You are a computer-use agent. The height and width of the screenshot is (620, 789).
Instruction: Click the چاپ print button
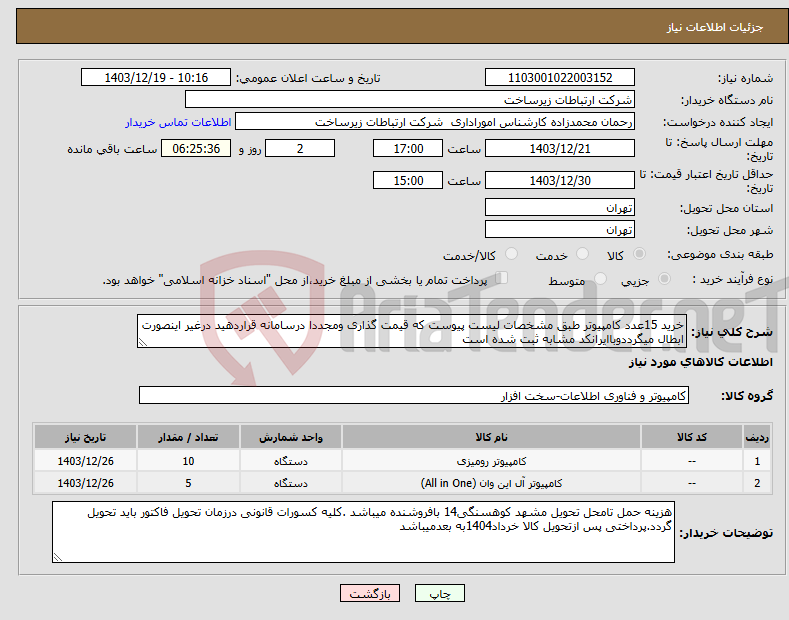440,593
